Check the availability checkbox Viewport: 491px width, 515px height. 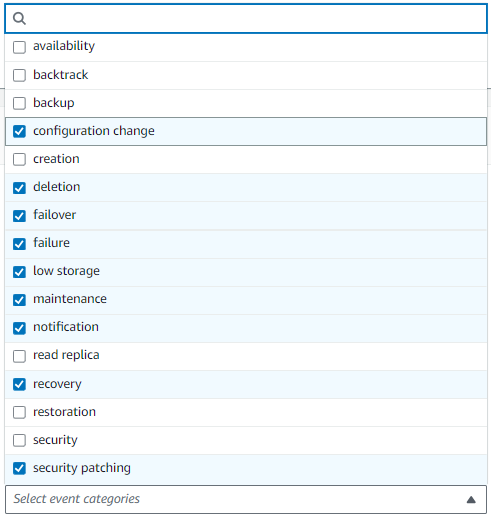tap(19, 47)
